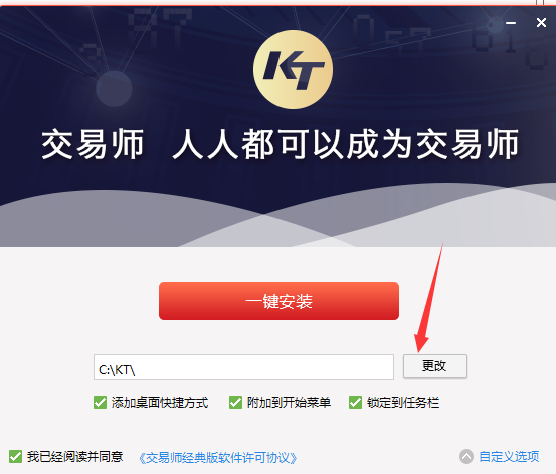Focus the C:\KT\ install path field
The width and height of the screenshot is (556, 474).
click(x=244, y=367)
